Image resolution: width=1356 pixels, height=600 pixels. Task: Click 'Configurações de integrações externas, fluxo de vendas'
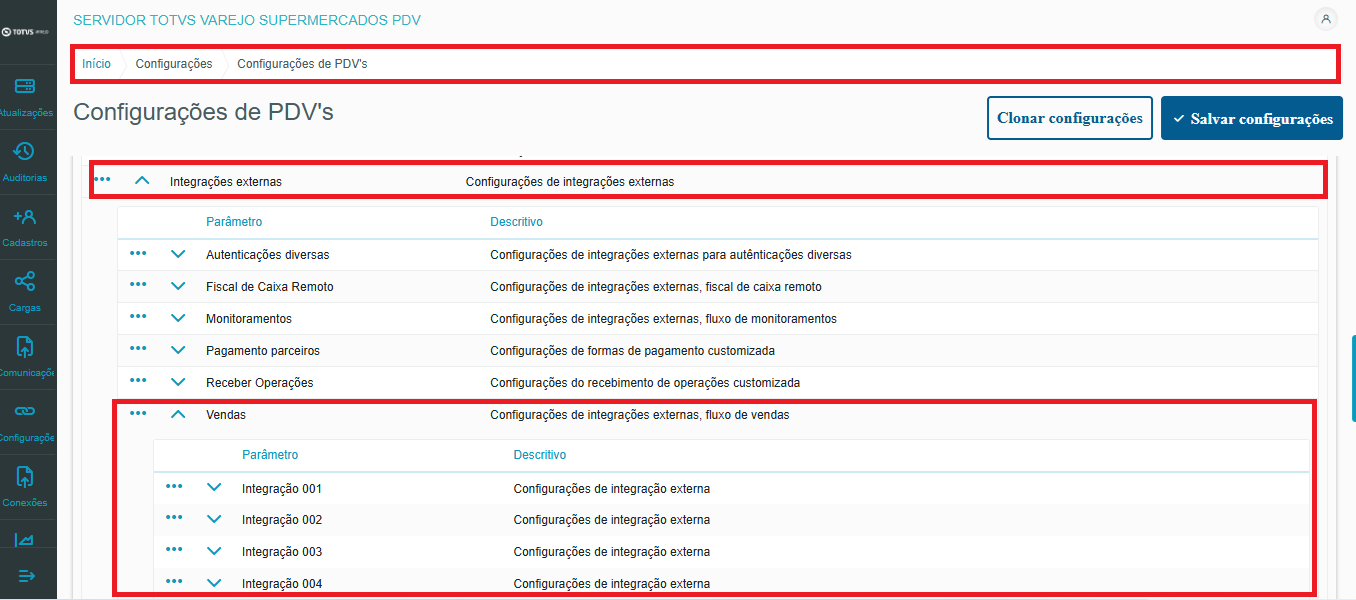pos(639,415)
